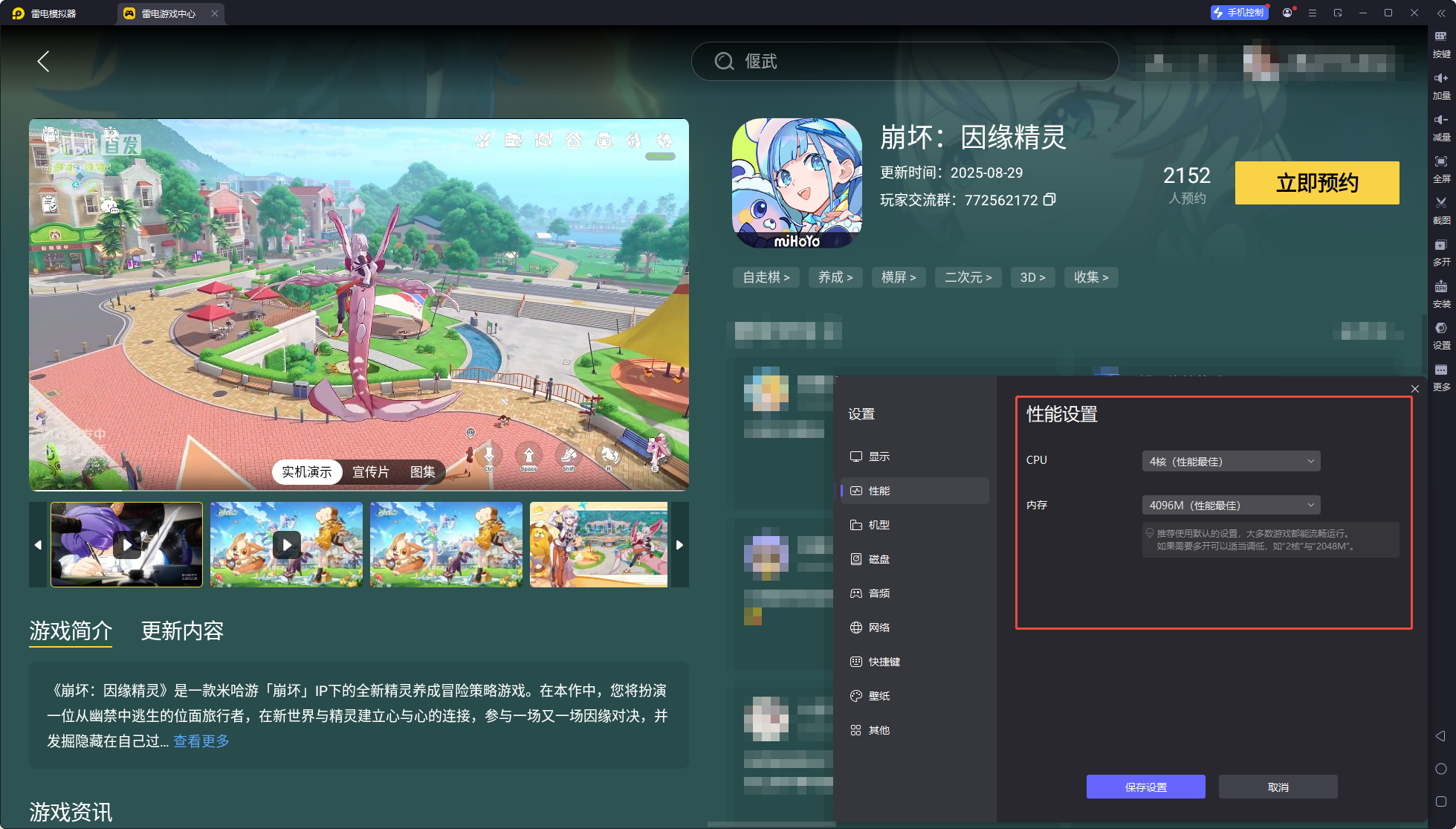
Task: Increase volume with the 加量 icon
Action: pyautogui.click(x=1441, y=86)
